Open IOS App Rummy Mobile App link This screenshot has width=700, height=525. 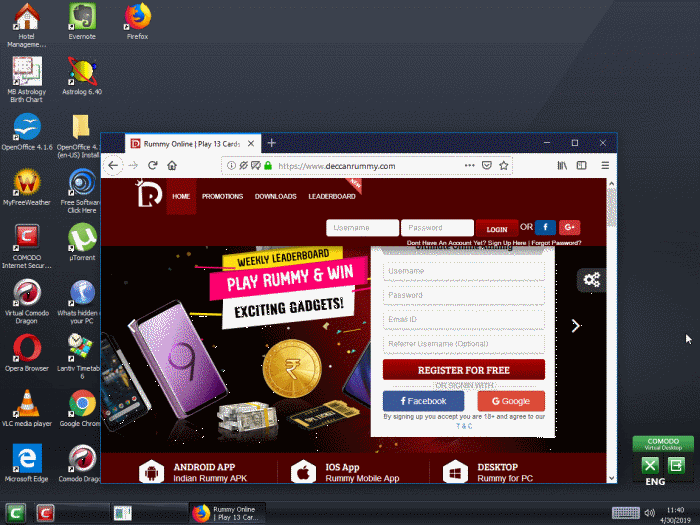(345, 472)
